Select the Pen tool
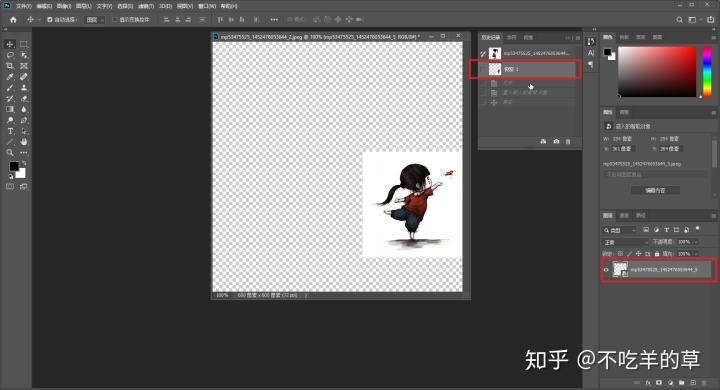The image size is (720, 390). [x=24, y=120]
